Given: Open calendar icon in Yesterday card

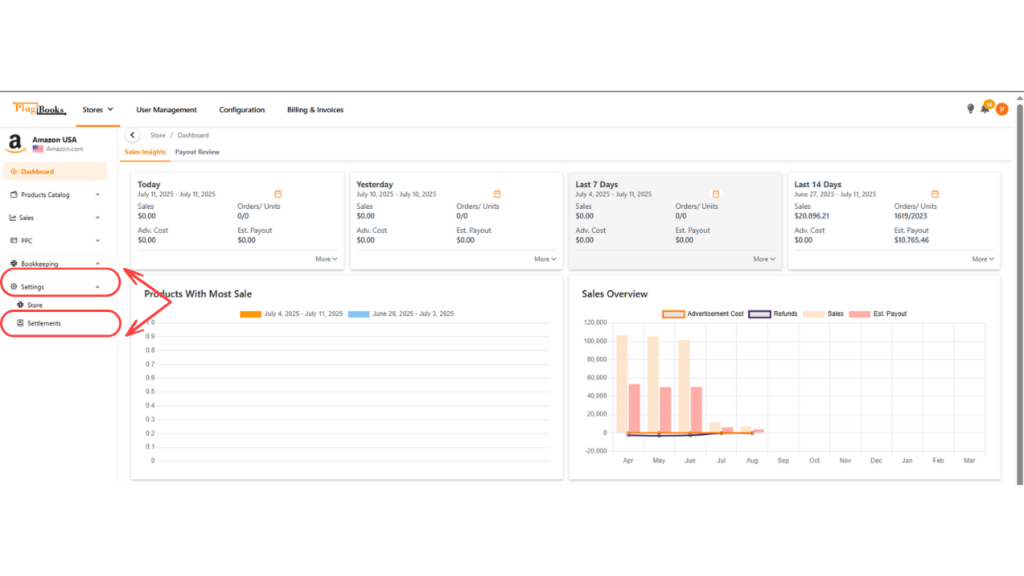Looking at the screenshot, I should (497, 194).
